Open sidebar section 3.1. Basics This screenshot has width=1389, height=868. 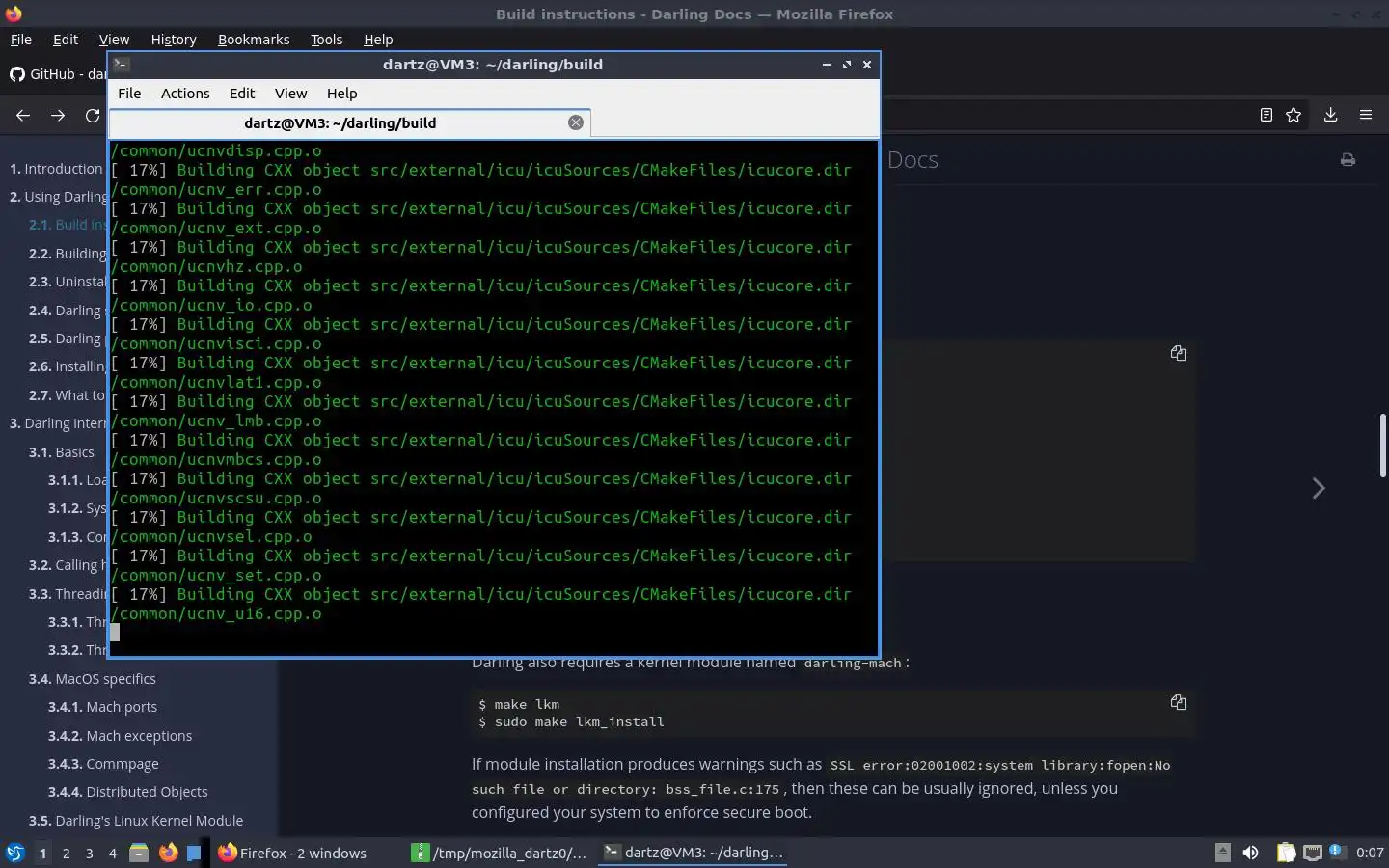(x=62, y=452)
